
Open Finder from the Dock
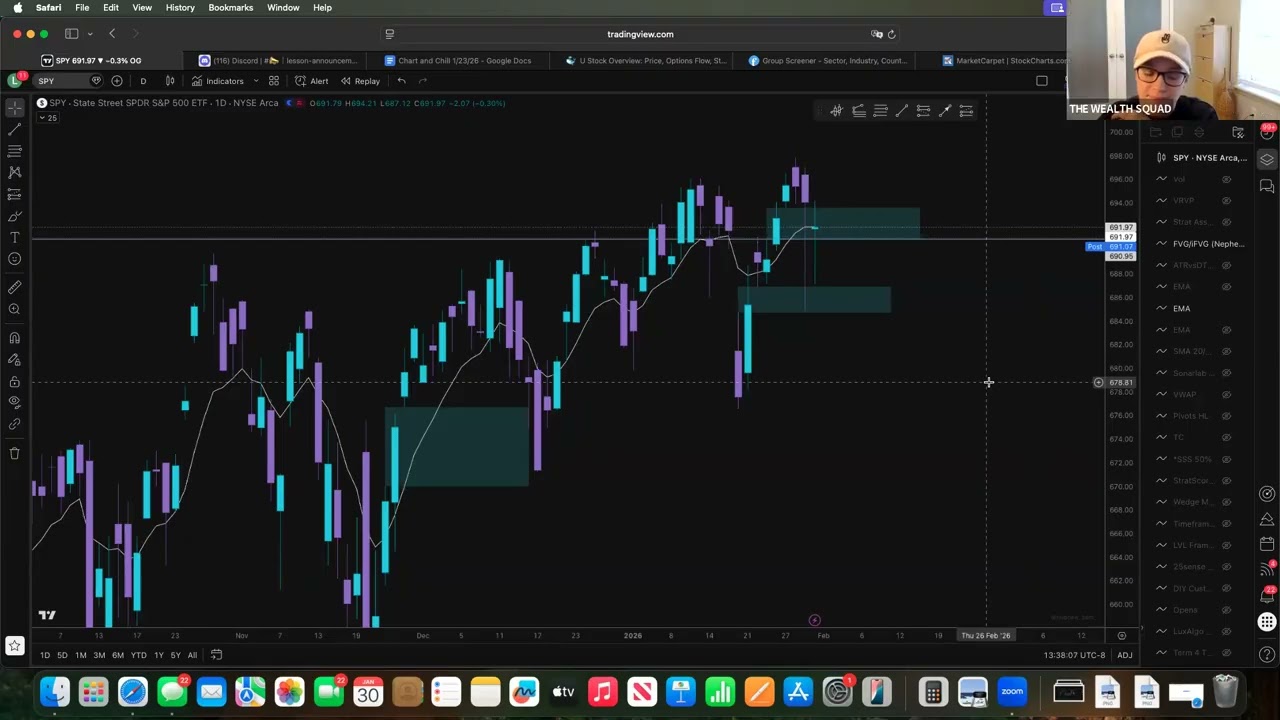point(55,691)
